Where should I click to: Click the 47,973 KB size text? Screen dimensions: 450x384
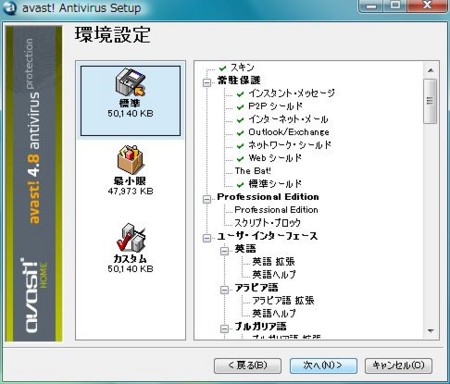pos(130,191)
